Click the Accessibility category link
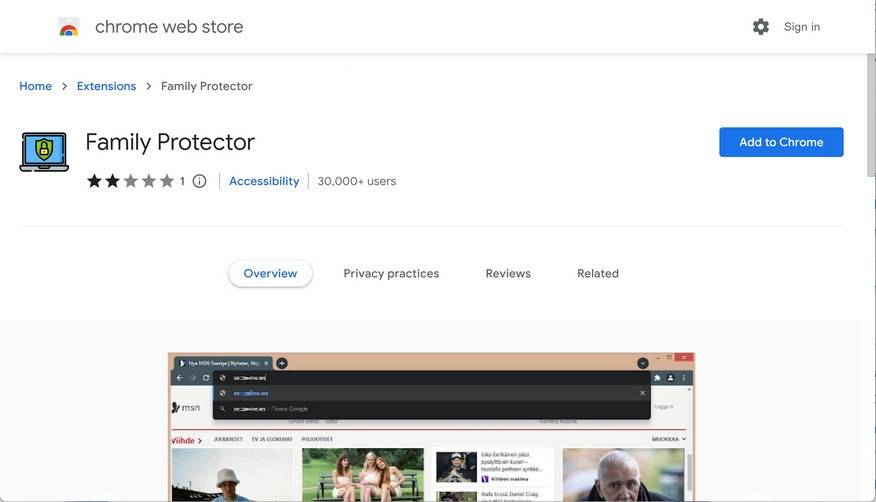Viewport: 876px width, 502px height. 264,181
